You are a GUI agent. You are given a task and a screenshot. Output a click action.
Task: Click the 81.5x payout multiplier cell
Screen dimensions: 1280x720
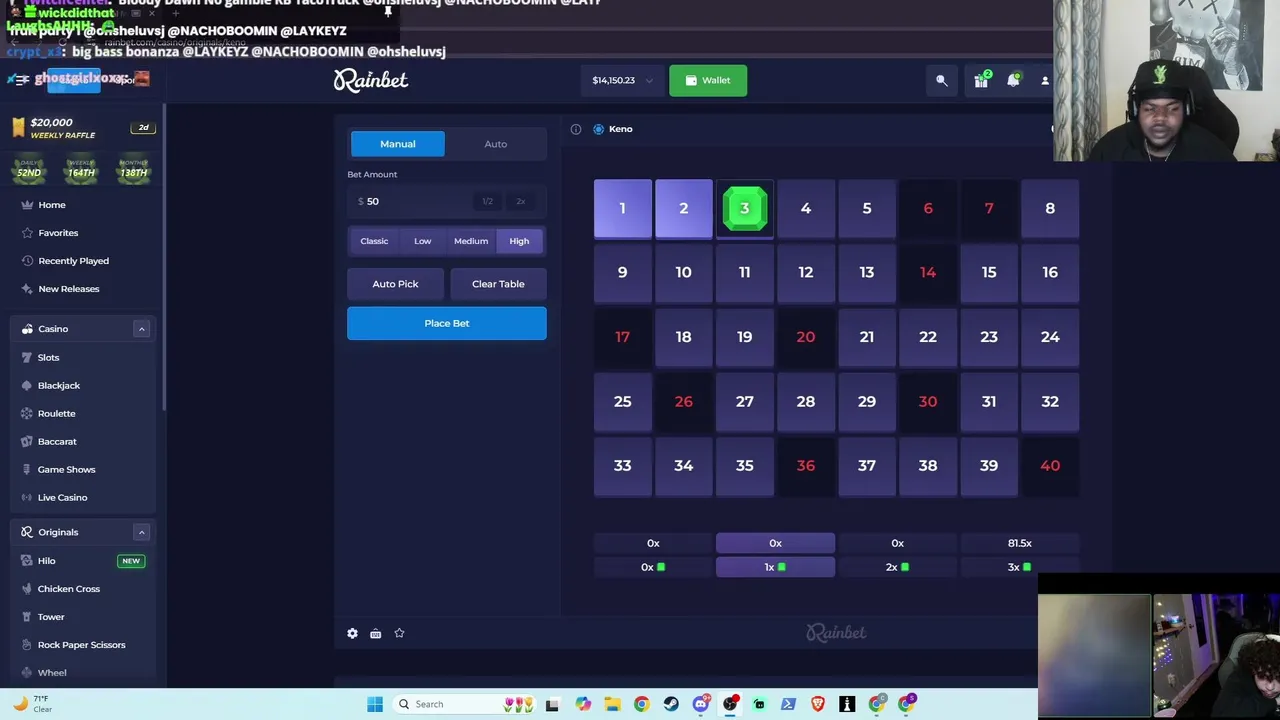click(x=1020, y=543)
